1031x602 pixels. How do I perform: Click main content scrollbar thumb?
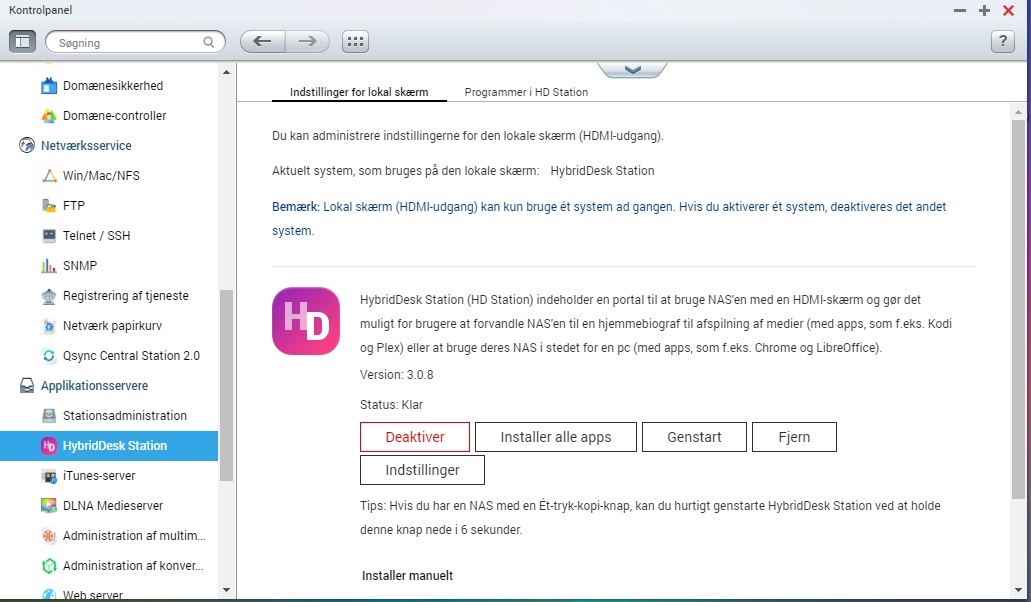pyautogui.click(x=1018, y=309)
